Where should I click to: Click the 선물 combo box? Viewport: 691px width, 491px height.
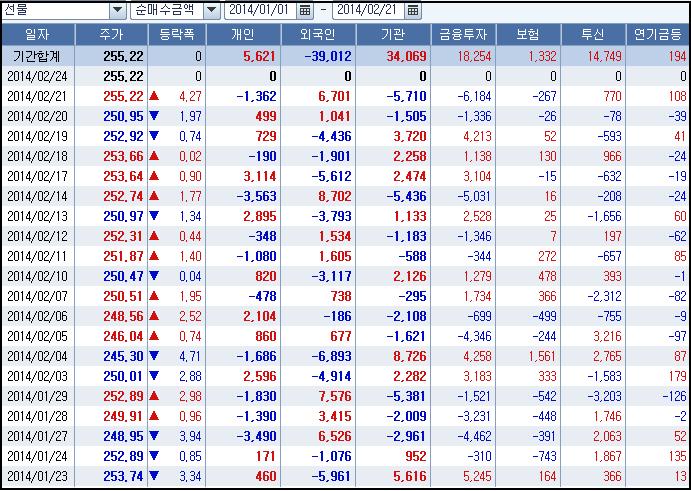[64, 10]
